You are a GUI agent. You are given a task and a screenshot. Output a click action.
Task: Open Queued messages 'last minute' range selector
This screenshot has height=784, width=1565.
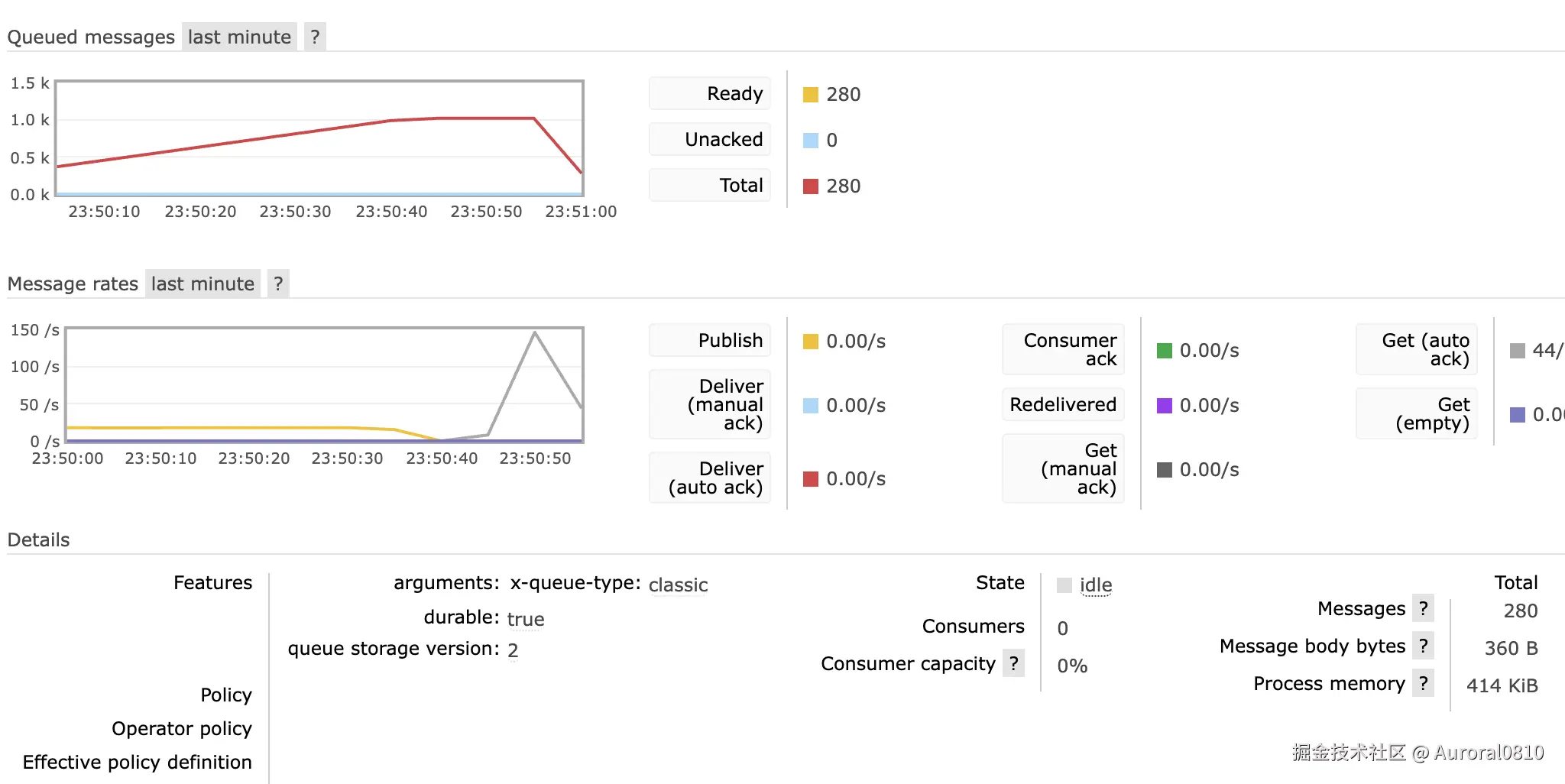[x=239, y=37]
